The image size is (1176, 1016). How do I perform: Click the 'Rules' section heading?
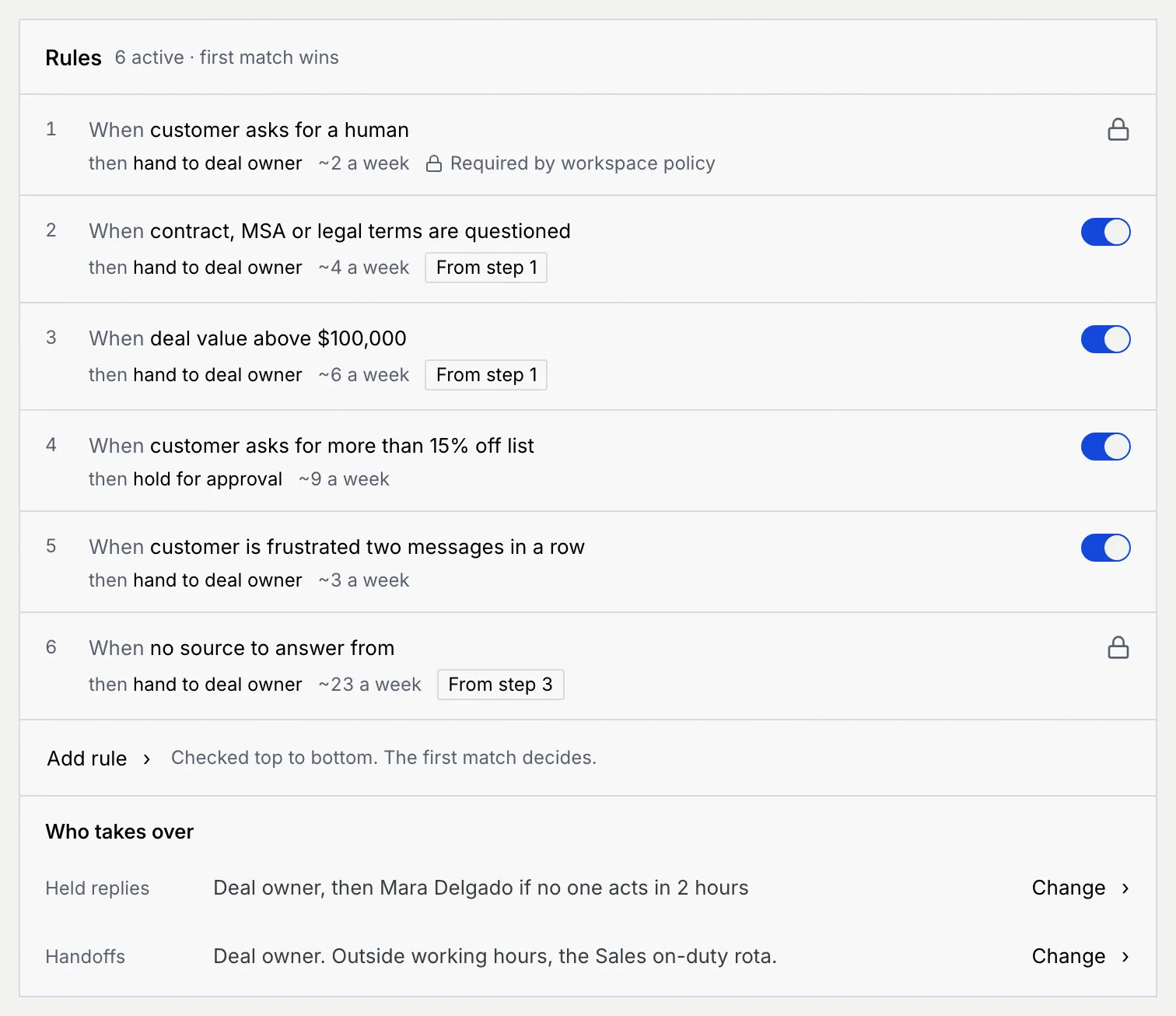click(74, 58)
